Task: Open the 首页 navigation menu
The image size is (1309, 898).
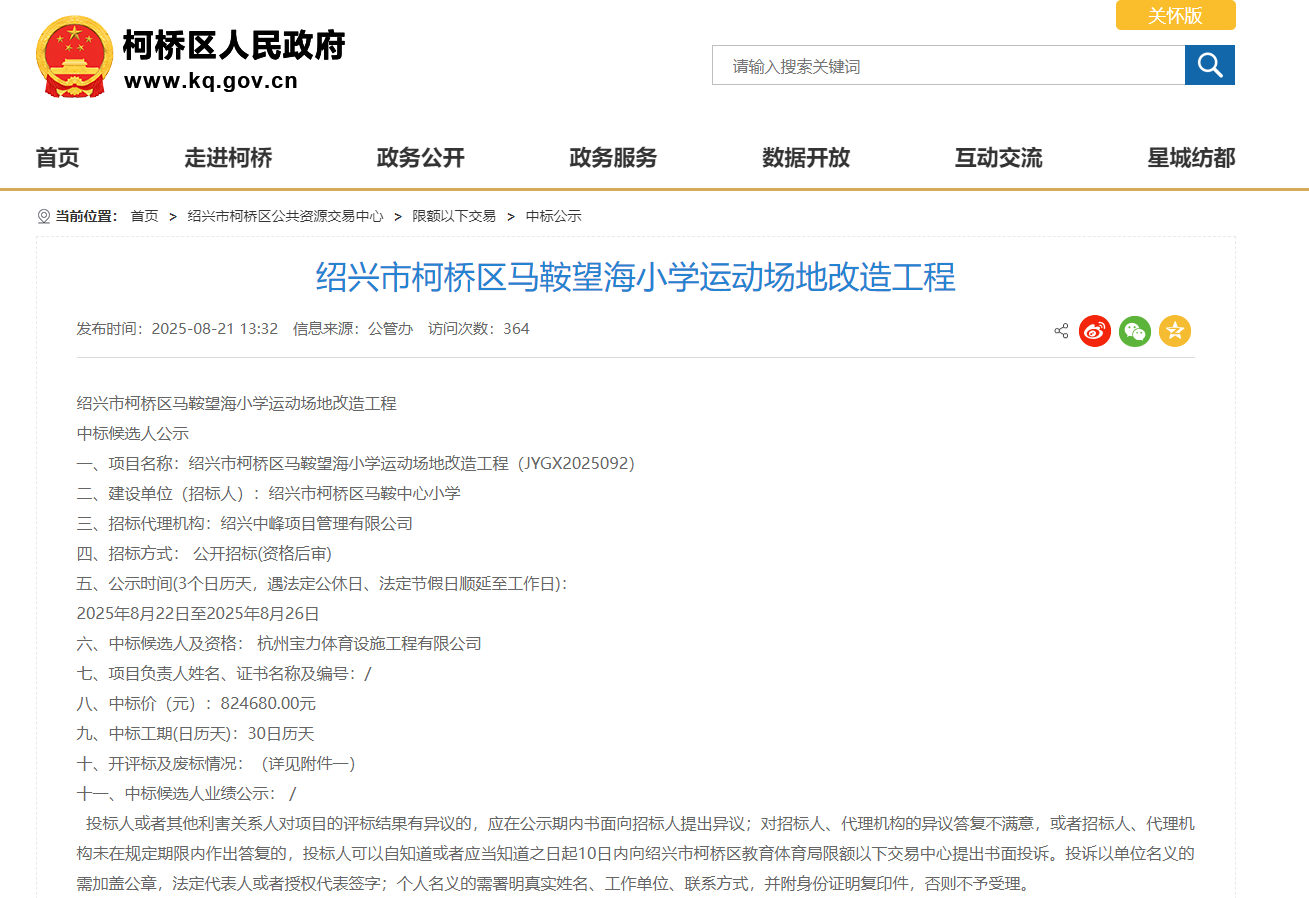Action: (58, 158)
